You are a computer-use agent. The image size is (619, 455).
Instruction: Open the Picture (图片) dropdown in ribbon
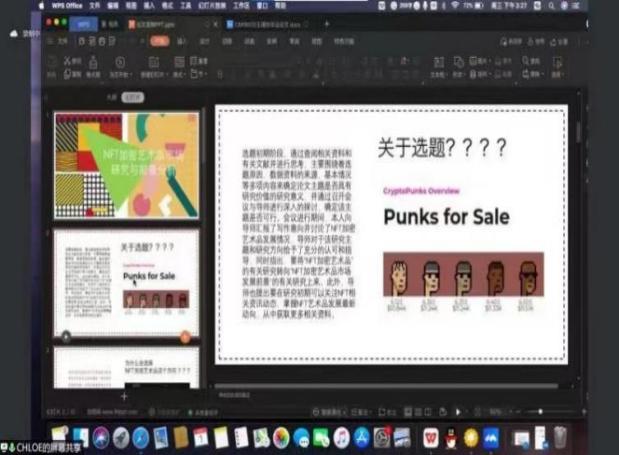click(x=478, y=61)
